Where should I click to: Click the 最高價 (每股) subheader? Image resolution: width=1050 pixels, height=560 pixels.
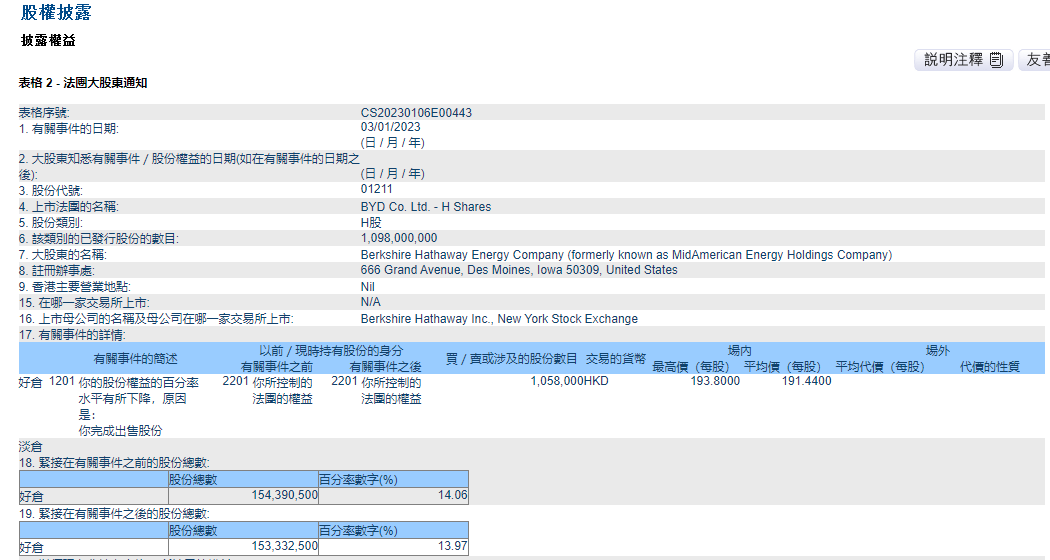(691, 367)
